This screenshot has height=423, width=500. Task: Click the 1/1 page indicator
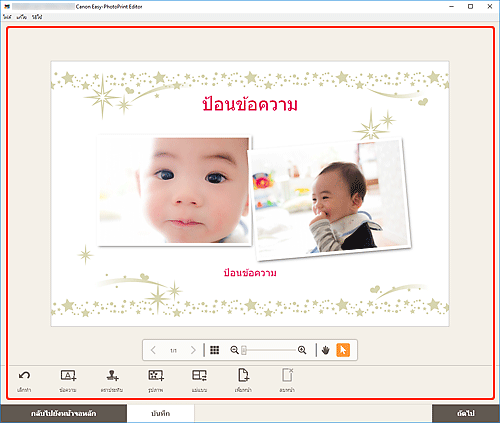tap(173, 351)
